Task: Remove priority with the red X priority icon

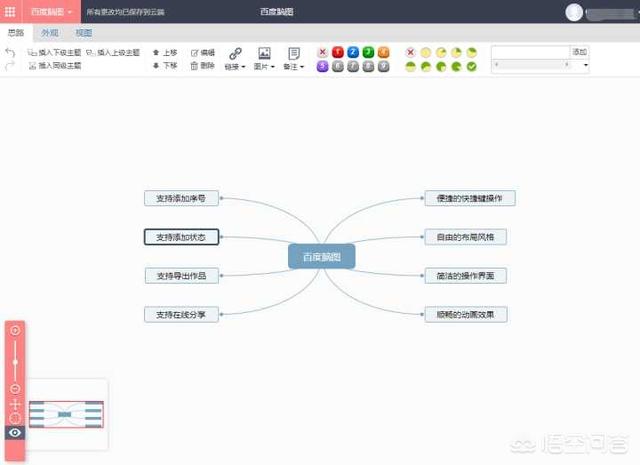Action: (322, 52)
